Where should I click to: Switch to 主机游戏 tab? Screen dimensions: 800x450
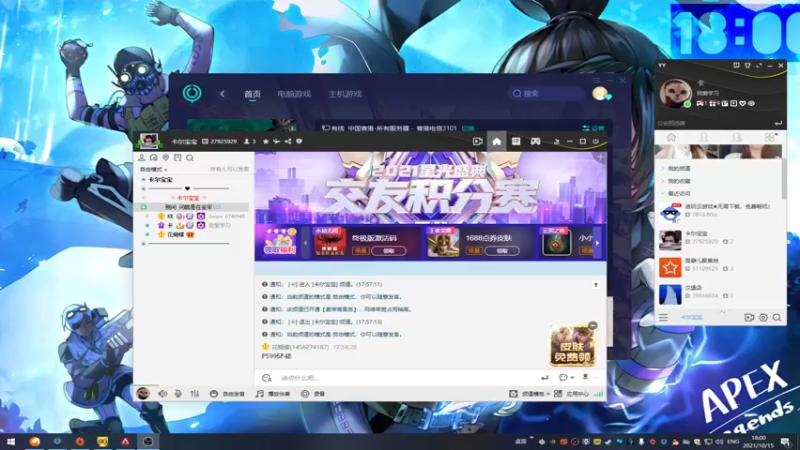[345, 94]
